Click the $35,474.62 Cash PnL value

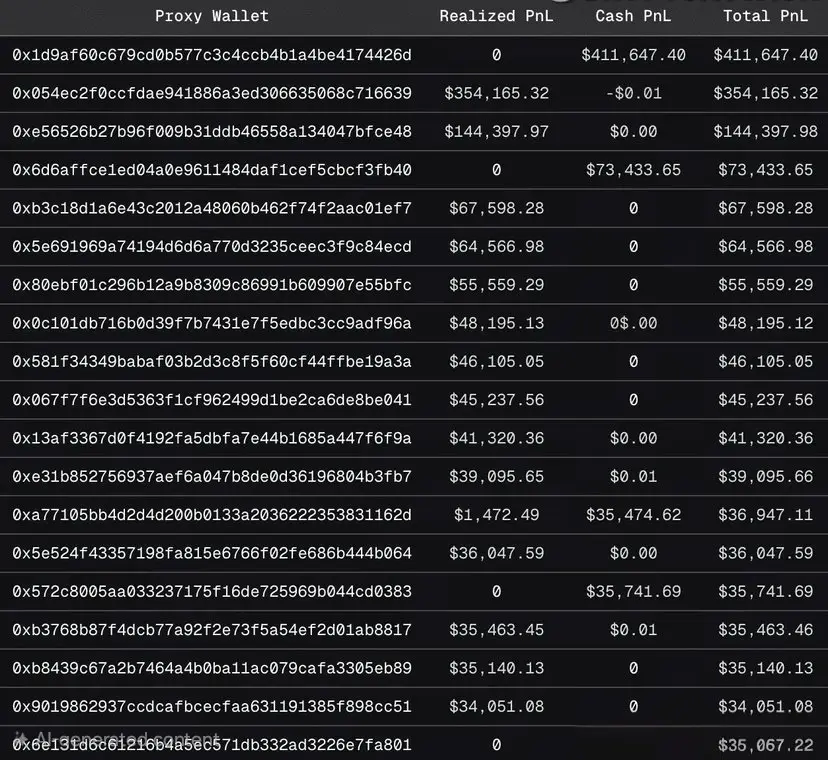coord(633,515)
